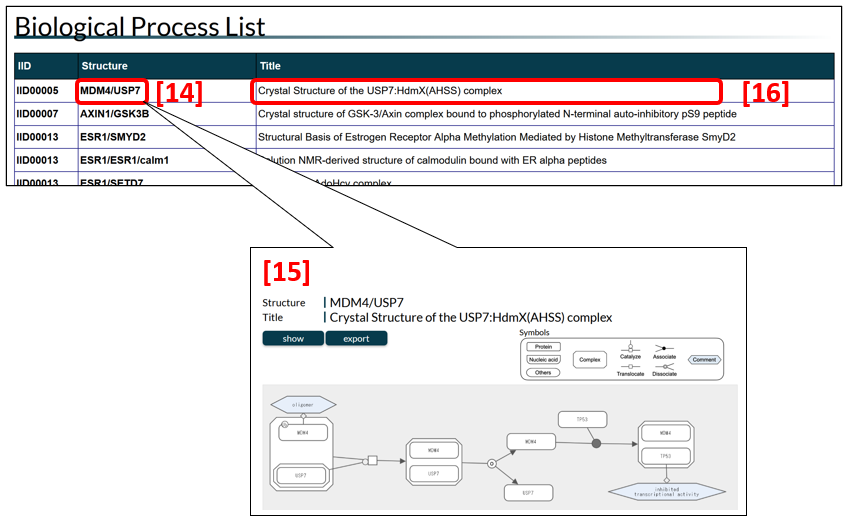Click the inhibited transcriptional activity comment node
This screenshot has height=526, width=851.
pyautogui.click(x=667, y=491)
